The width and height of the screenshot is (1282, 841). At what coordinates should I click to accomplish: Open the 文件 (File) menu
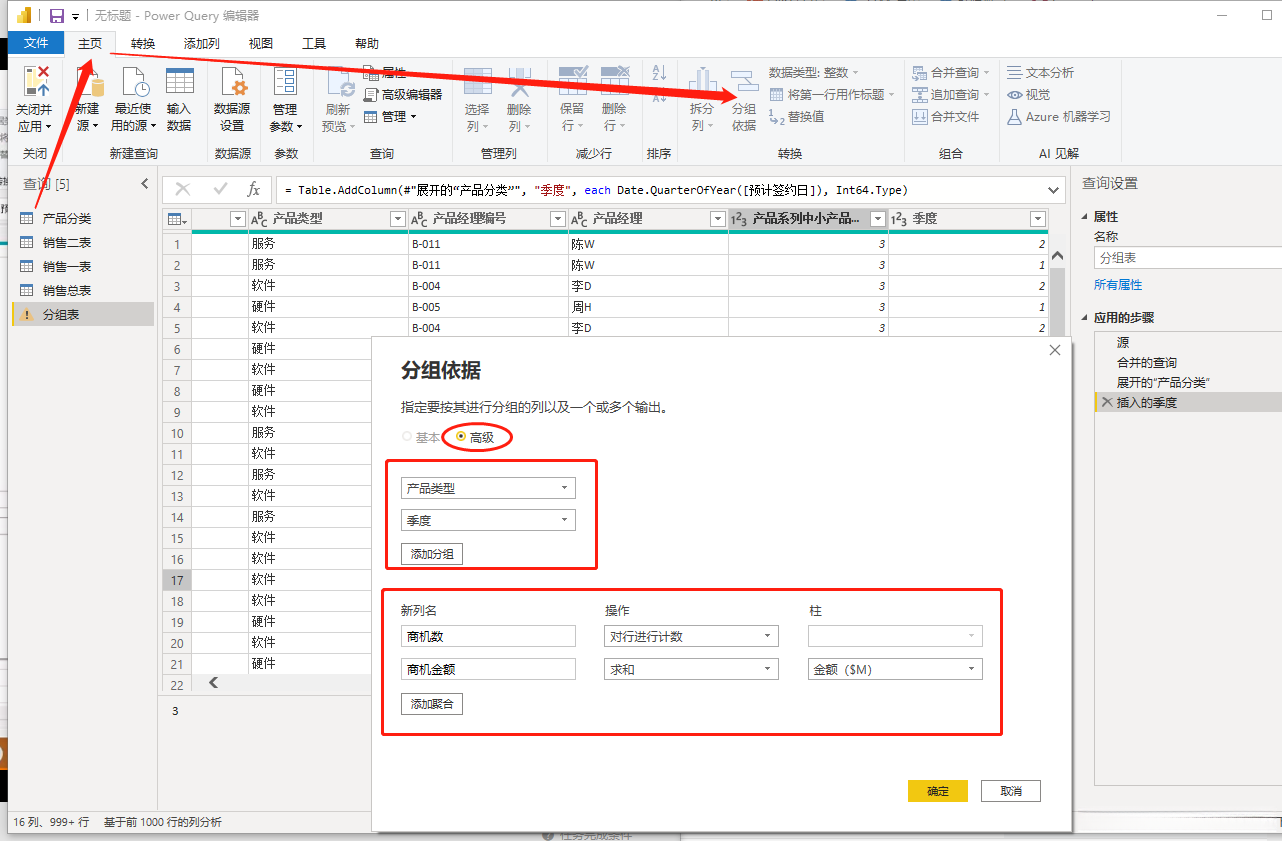36,43
